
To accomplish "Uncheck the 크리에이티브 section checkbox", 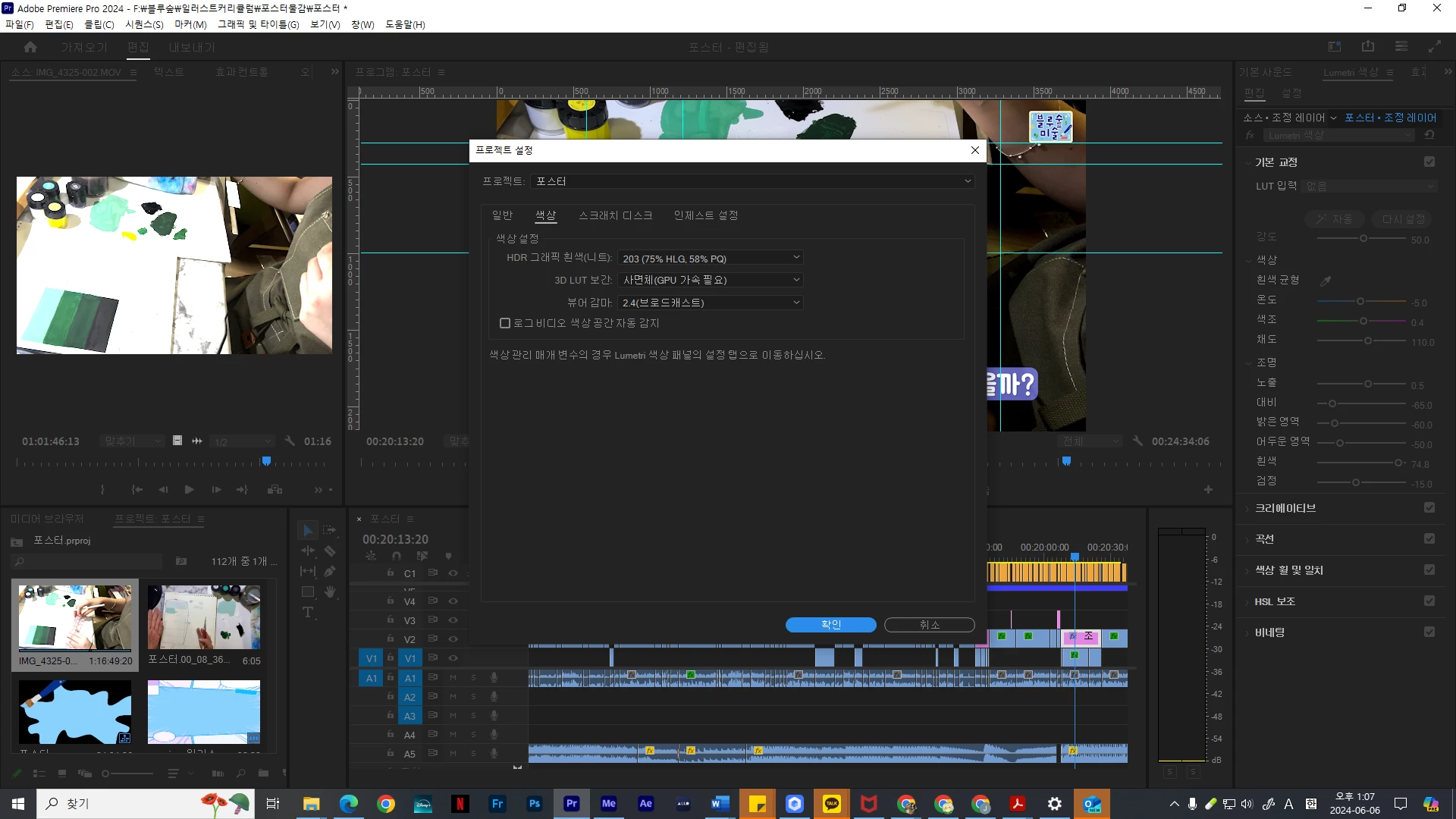I will pyautogui.click(x=1429, y=508).
